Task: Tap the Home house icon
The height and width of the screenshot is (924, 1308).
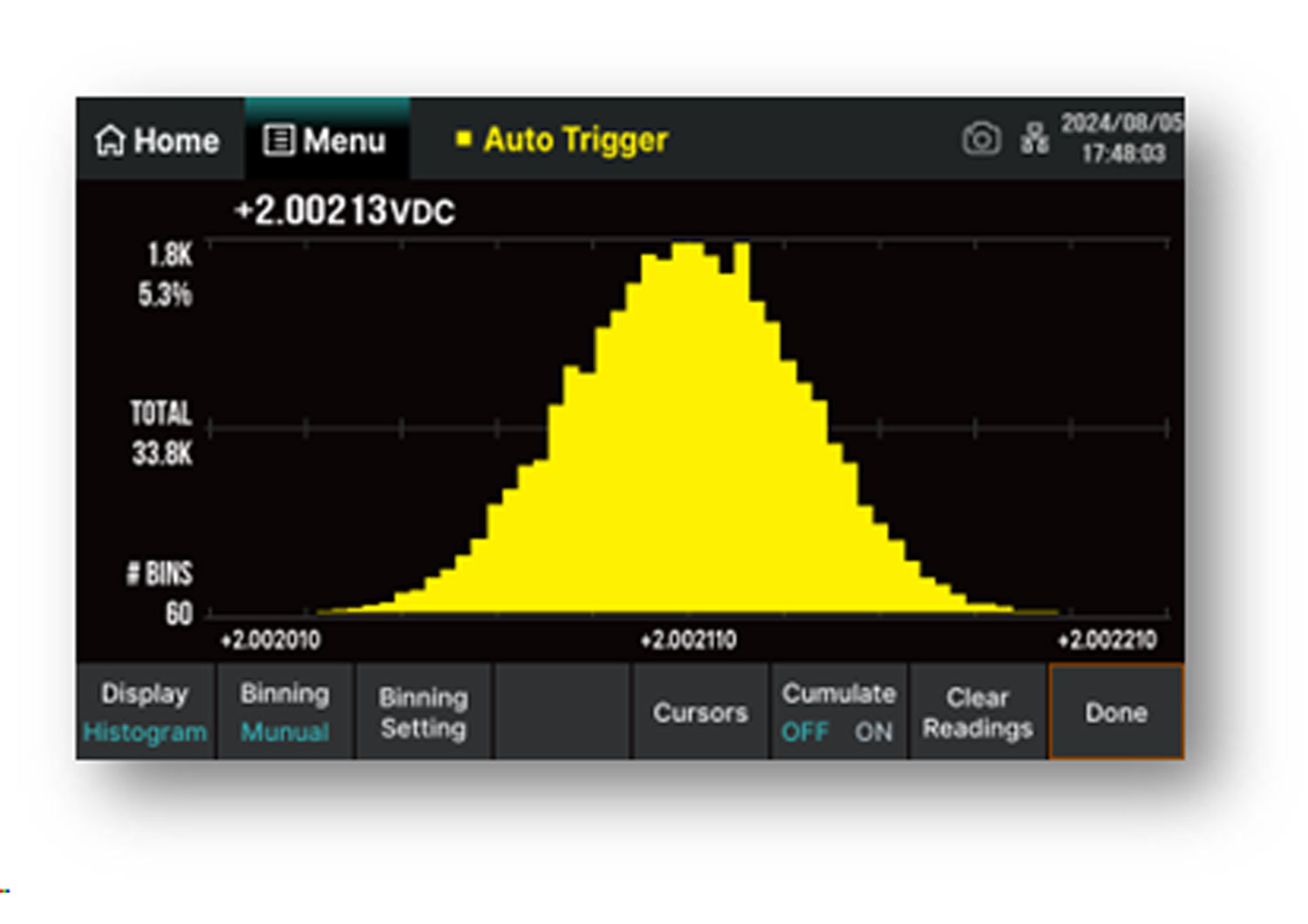Action: pyautogui.click(x=111, y=140)
